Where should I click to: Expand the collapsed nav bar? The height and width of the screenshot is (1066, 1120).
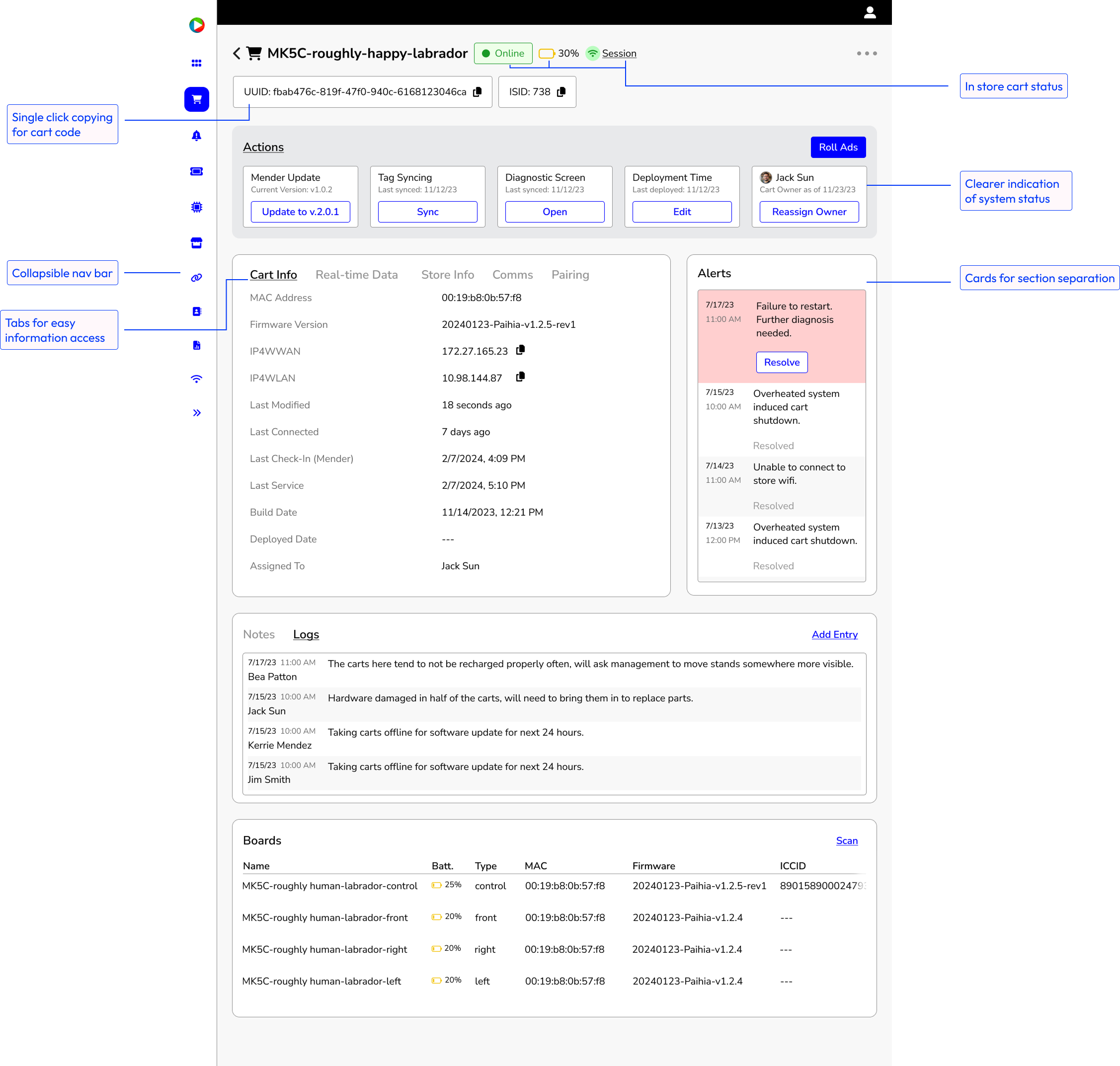point(197,413)
